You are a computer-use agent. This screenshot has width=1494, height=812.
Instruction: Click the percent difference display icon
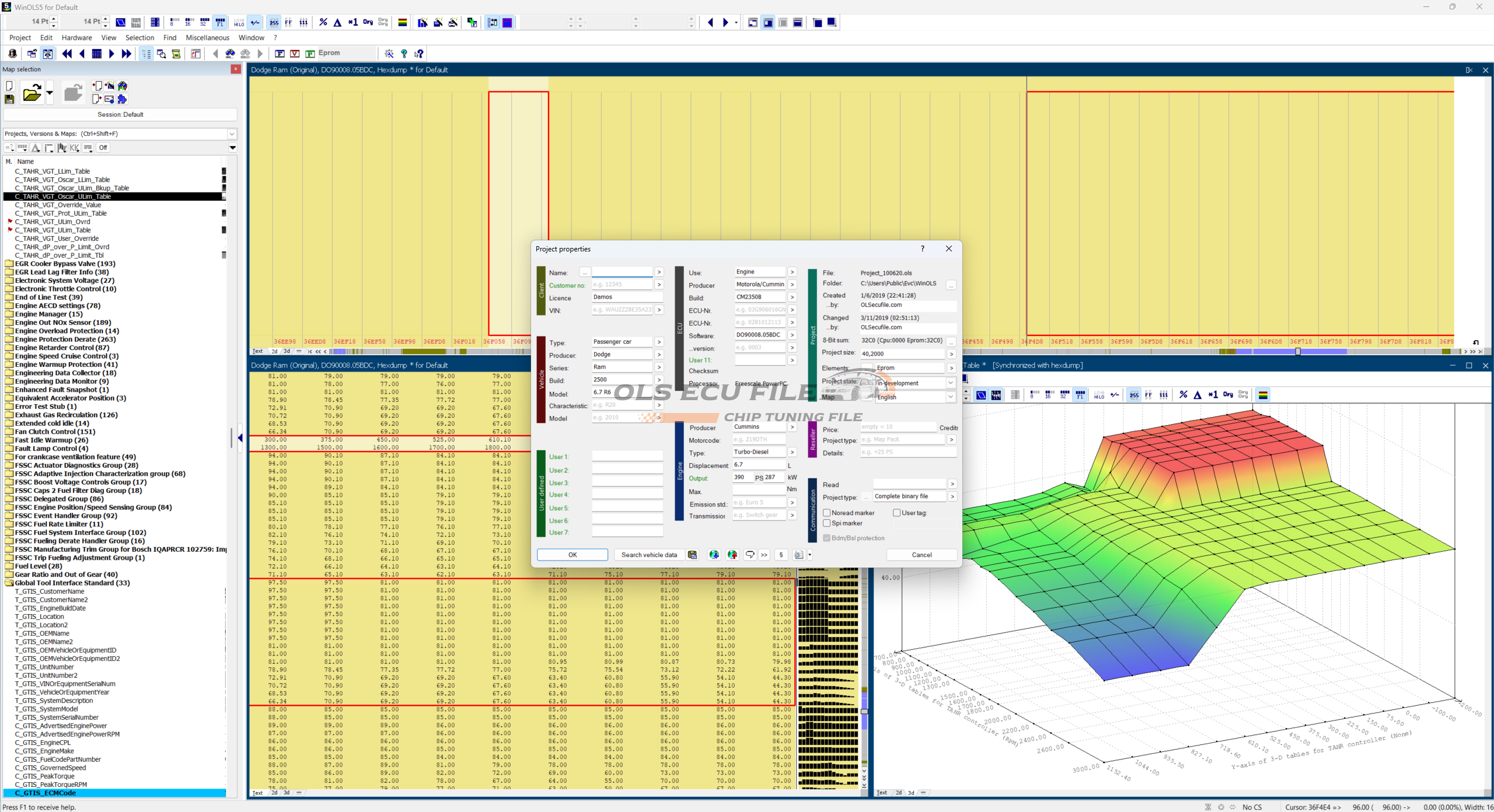(x=323, y=23)
